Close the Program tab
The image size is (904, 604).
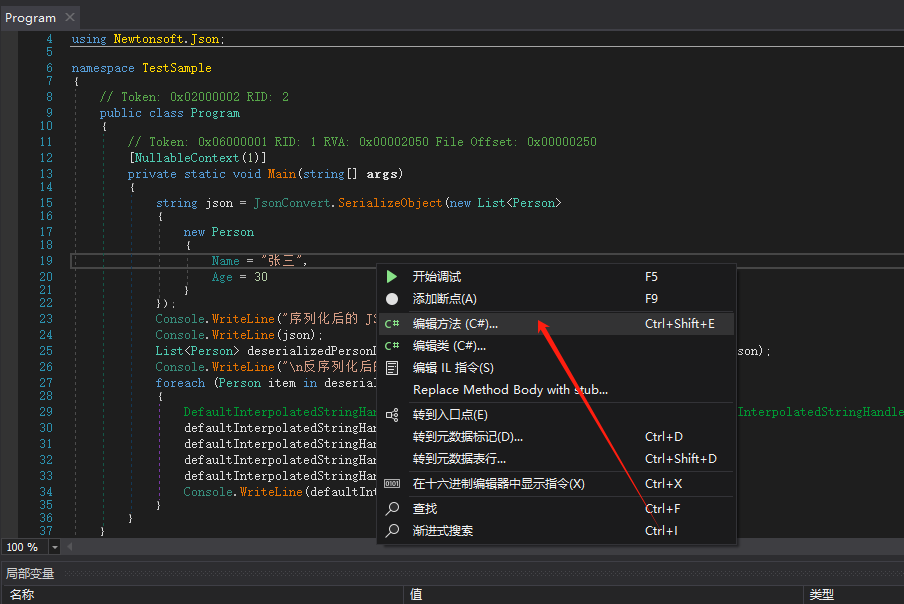tap(69, 17)
